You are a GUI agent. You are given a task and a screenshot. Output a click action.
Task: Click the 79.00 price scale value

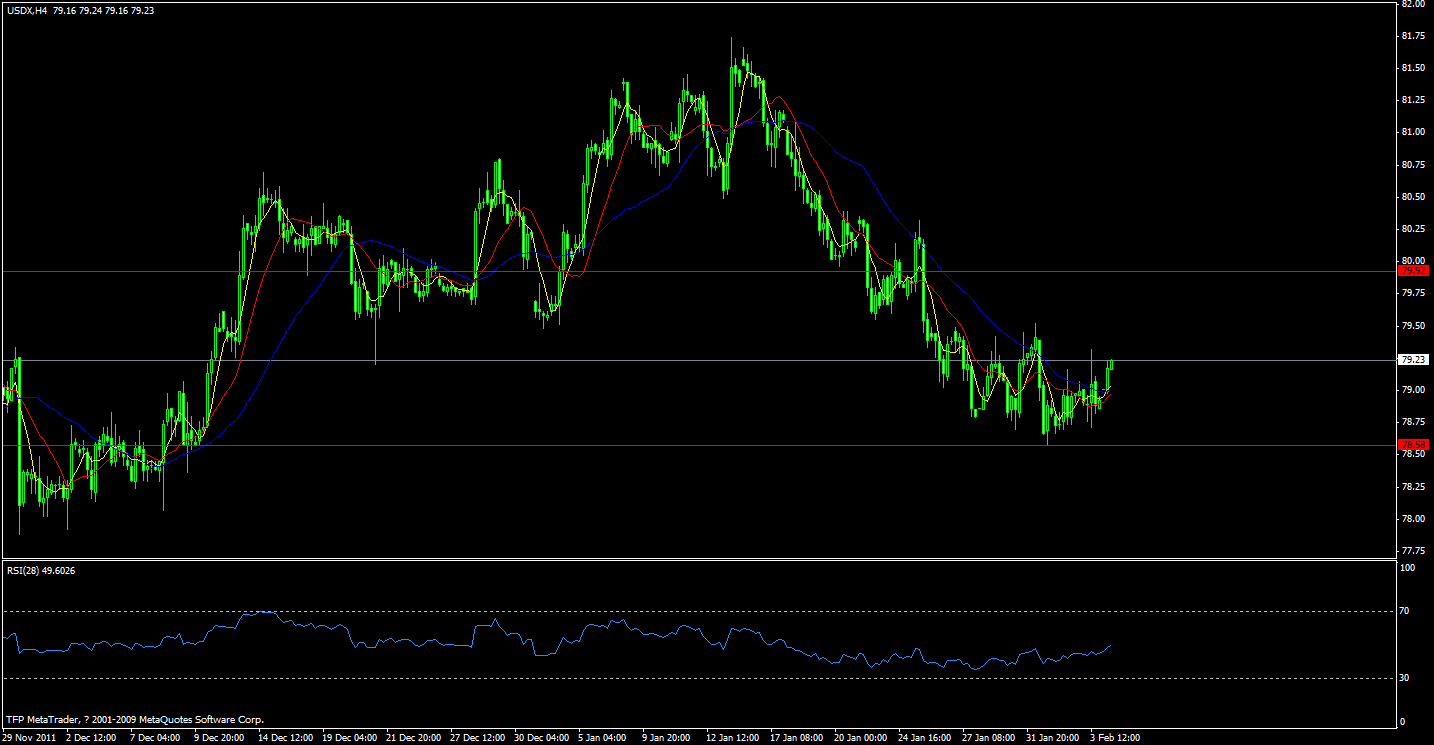click(1413, 390)
